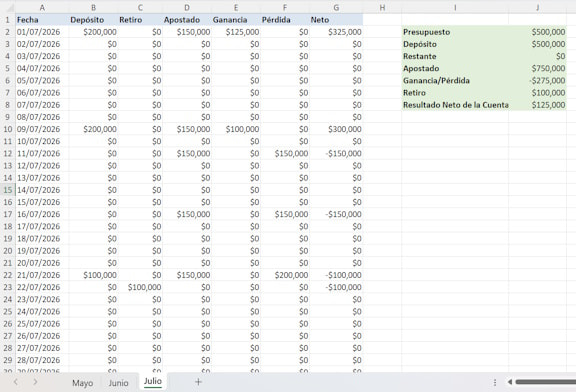The width and height of the screenshot is (576, 392).
Task: Go to next sheet arrow
Action: click(x=35, y=382)
